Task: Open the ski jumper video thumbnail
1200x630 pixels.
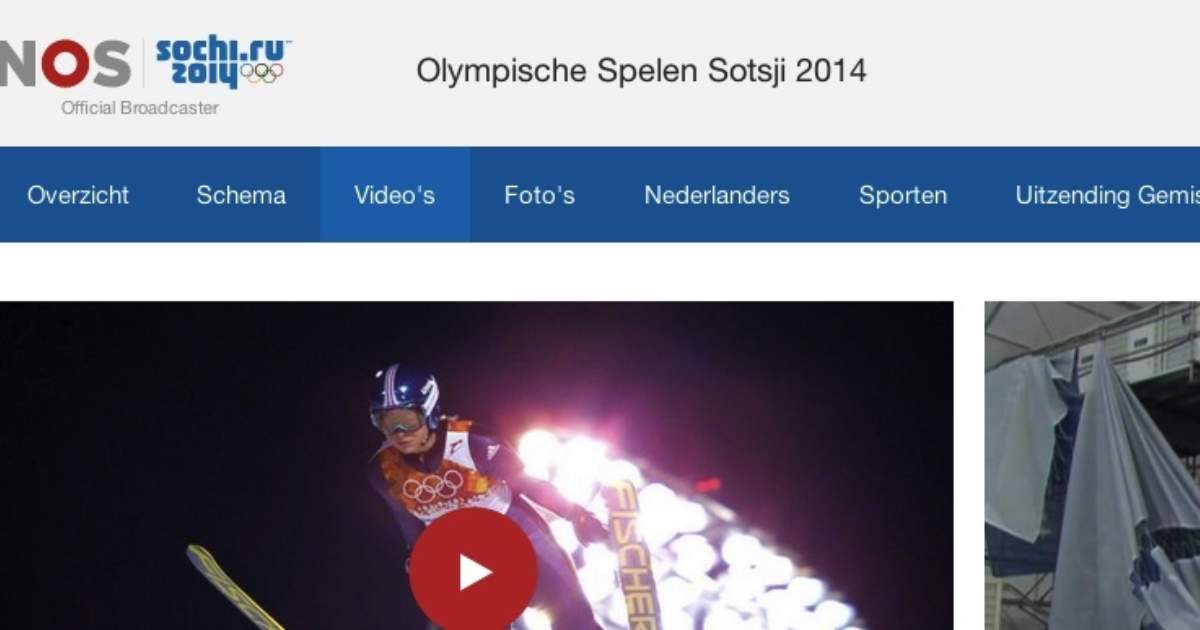Action: click(x=476, y=466)
